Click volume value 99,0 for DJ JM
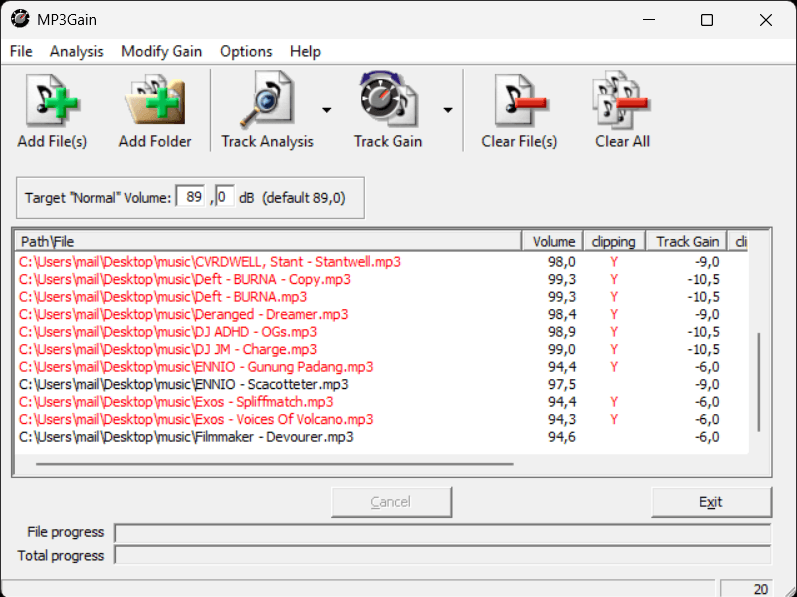Image resolution: width=797 pixels, height=597 pixels. 562,349
